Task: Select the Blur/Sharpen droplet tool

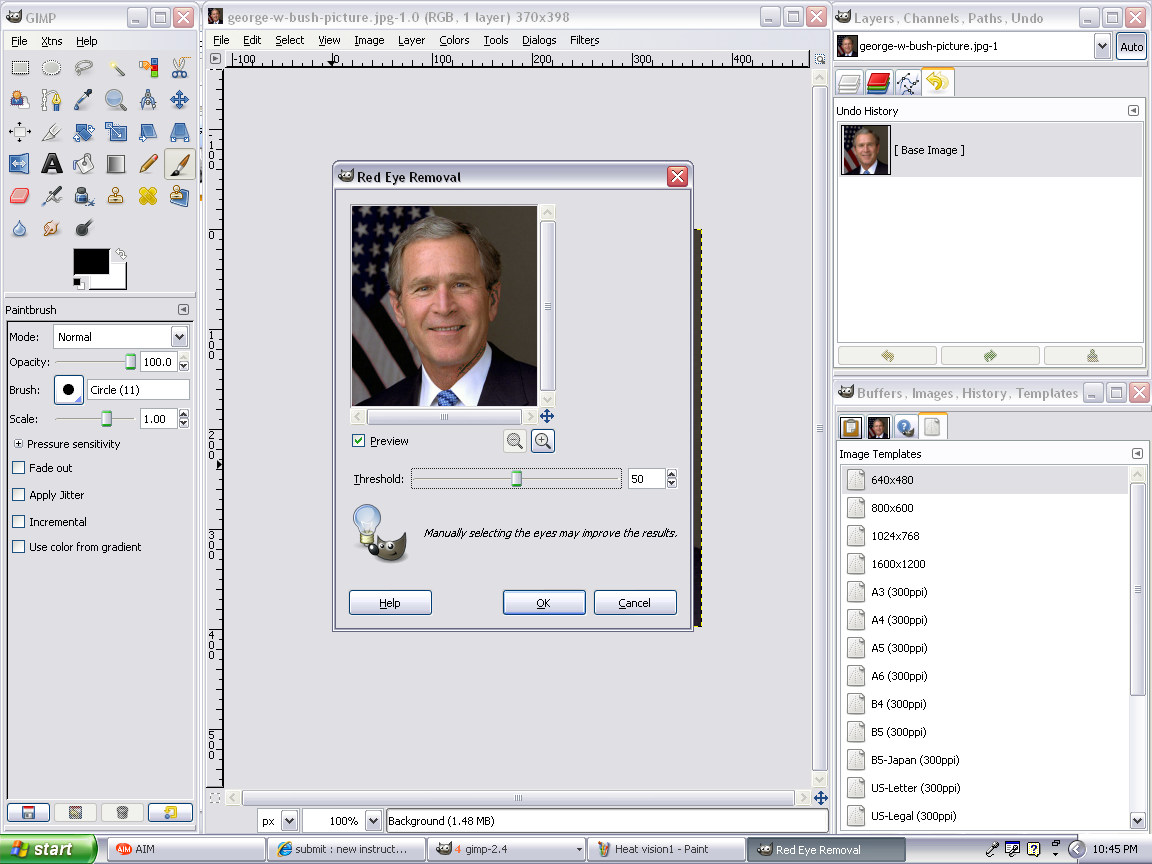Action: coord(20,228)
